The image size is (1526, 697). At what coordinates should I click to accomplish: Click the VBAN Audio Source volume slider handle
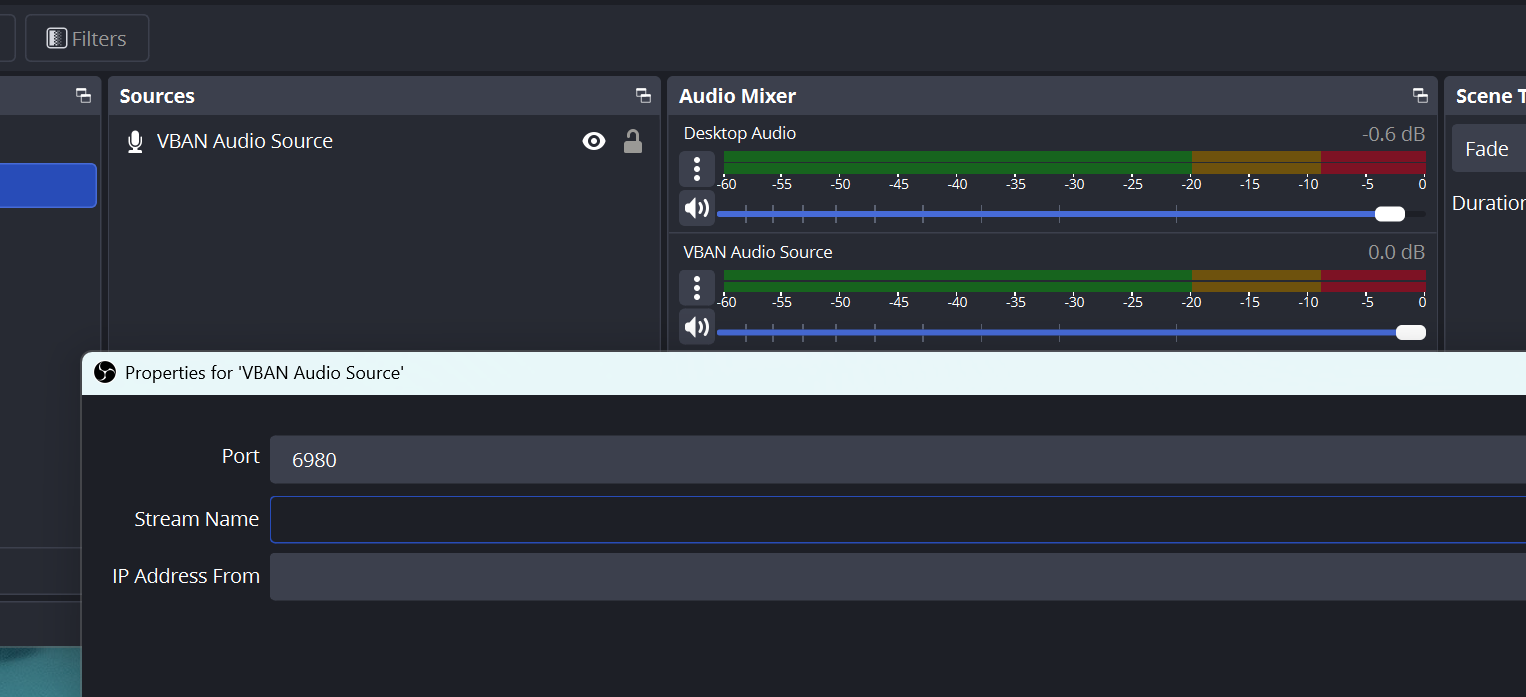pyautogui.click(x=1410, y=333)
